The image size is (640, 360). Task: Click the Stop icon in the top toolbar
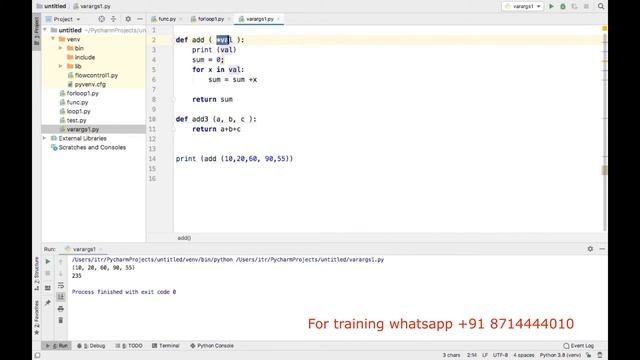[x=586, y=7]
